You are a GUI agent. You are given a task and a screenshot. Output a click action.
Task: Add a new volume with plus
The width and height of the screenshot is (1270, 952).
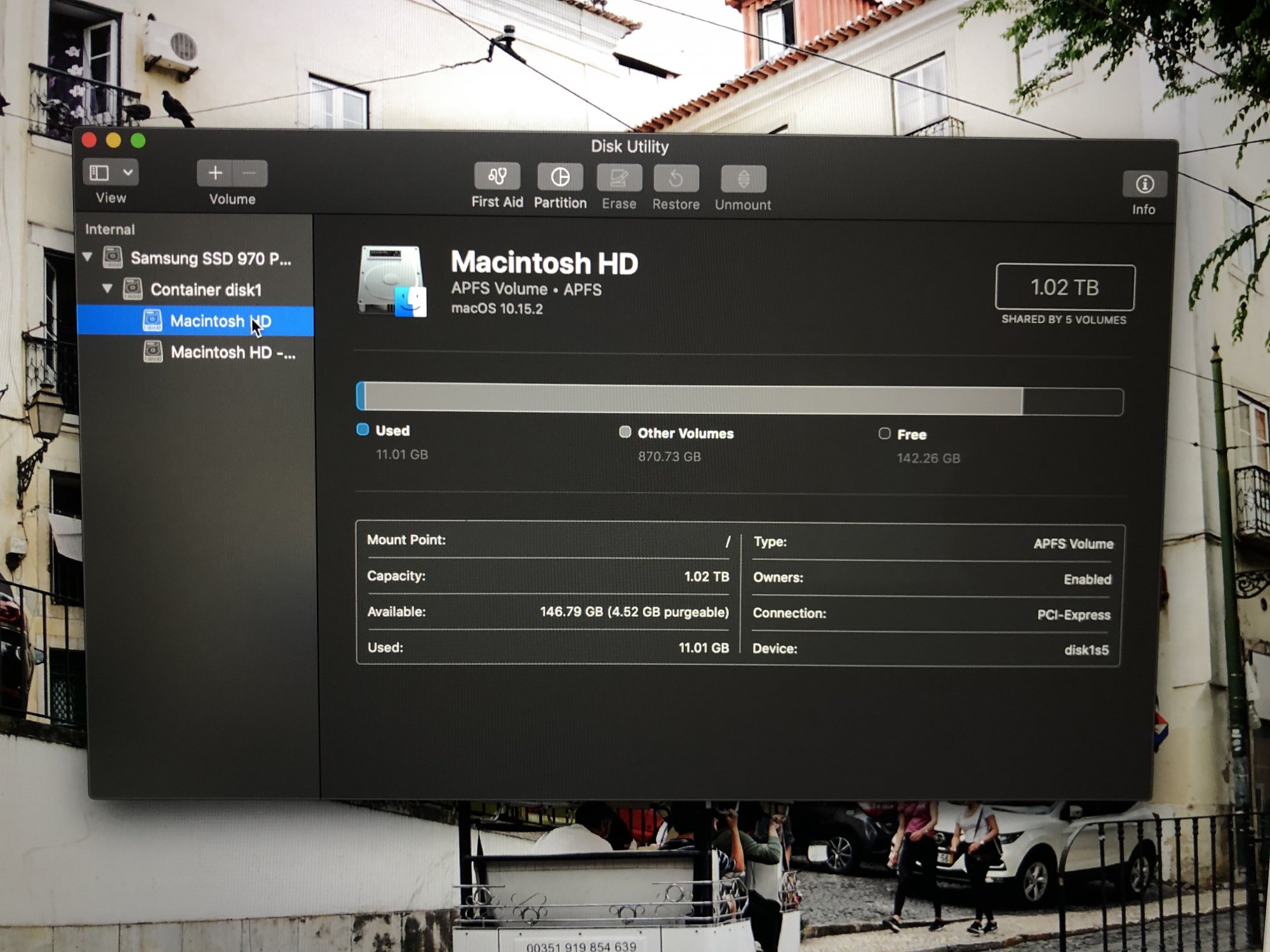[x=215, y=173]
